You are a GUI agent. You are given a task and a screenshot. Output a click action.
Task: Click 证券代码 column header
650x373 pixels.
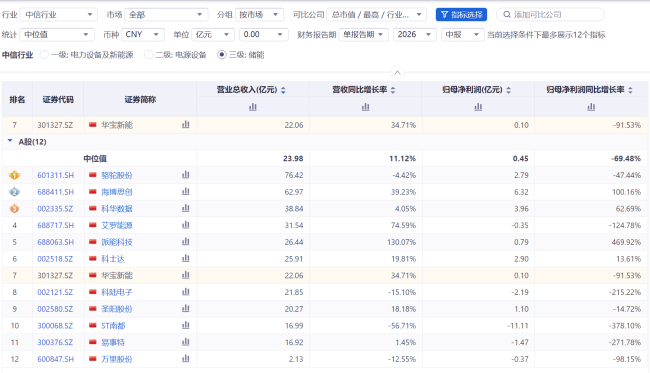click(x=58, y=99)
